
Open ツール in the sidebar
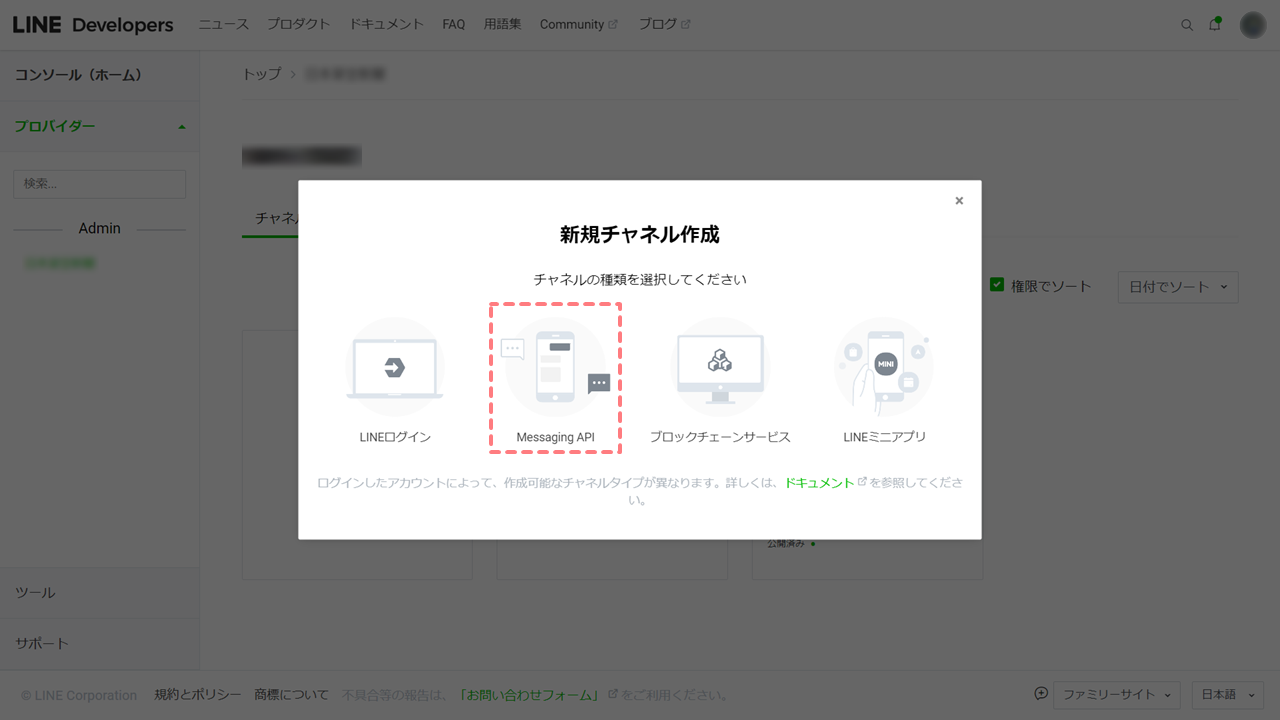[x=99, y=593]
